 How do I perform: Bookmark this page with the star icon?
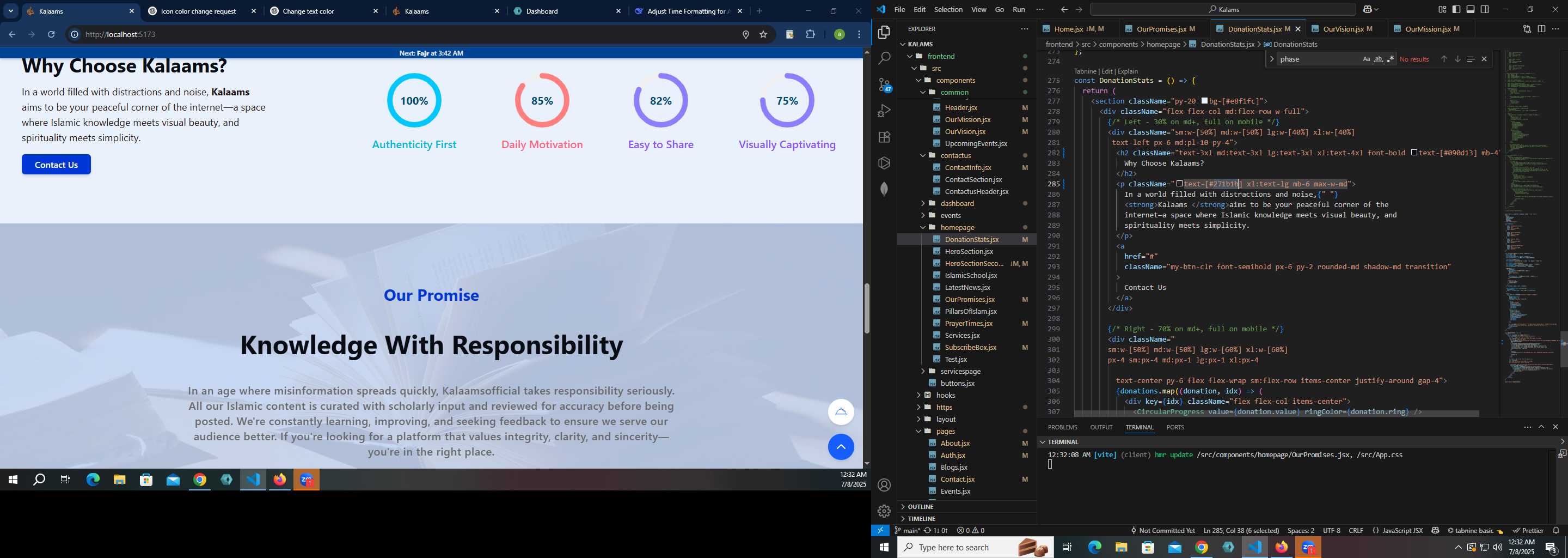(763, 35)
